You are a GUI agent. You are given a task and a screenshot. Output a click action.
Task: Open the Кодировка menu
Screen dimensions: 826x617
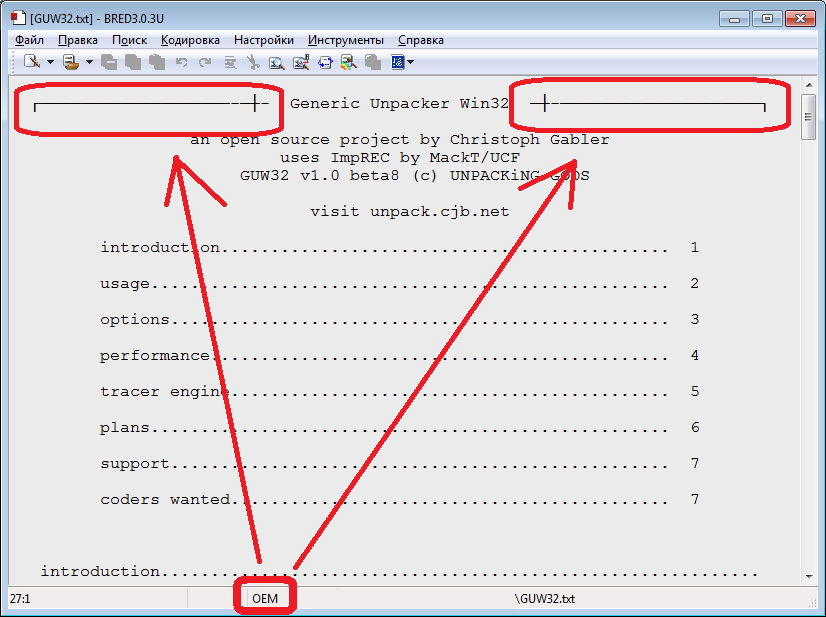pos(190,40)
